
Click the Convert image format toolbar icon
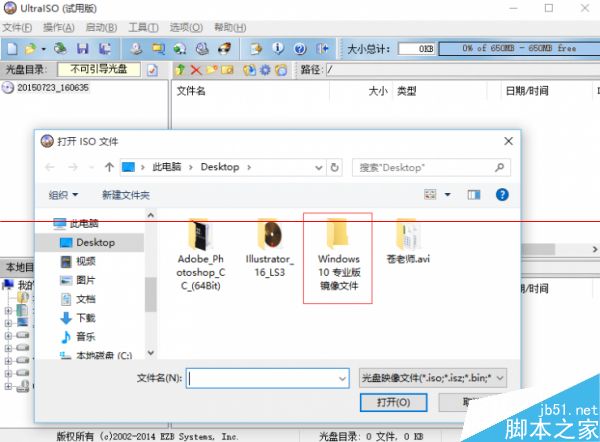point(158,49)
